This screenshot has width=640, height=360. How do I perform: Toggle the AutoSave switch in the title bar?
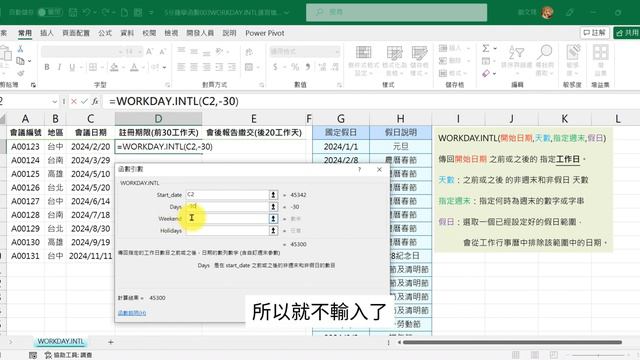tap(50, 12)
